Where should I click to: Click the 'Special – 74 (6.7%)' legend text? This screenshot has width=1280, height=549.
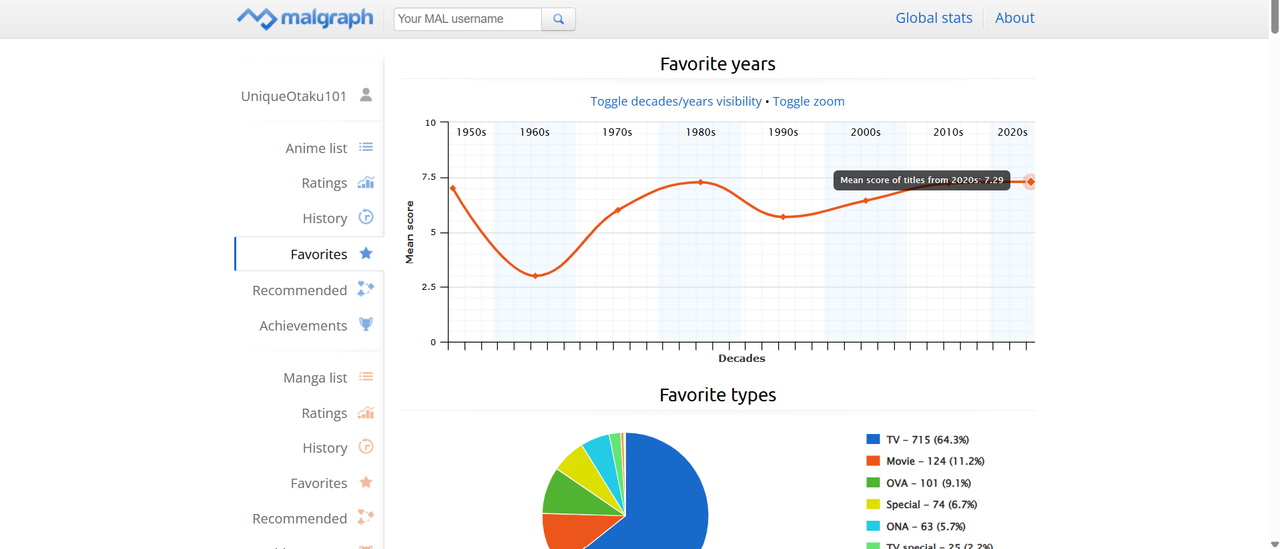pyautogui.click(x=932, y=505)
